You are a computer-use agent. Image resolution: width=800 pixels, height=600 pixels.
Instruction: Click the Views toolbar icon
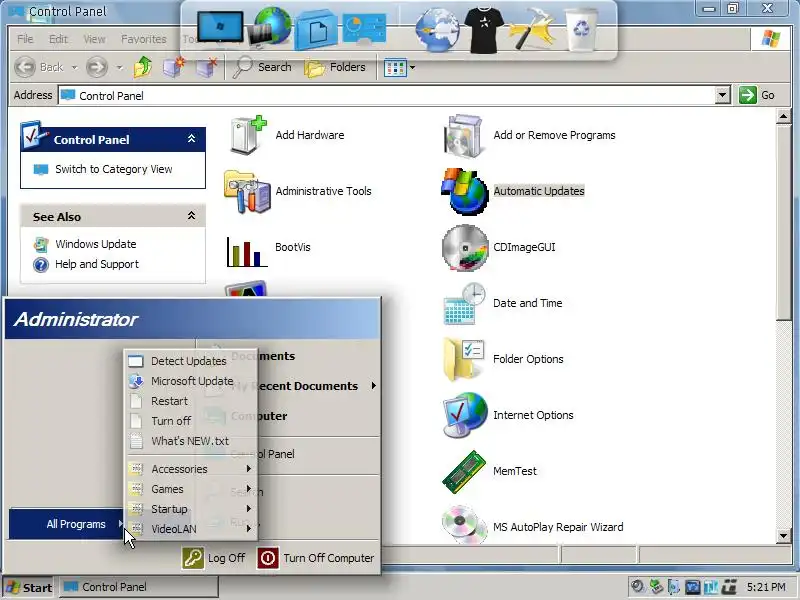pyautogui.click(x=395, y=67)
